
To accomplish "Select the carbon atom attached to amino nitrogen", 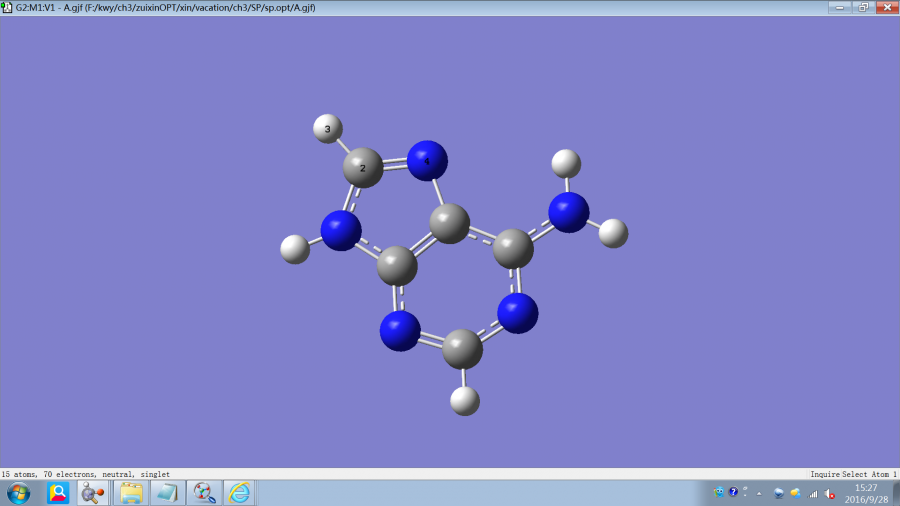I will click(513, 248).
